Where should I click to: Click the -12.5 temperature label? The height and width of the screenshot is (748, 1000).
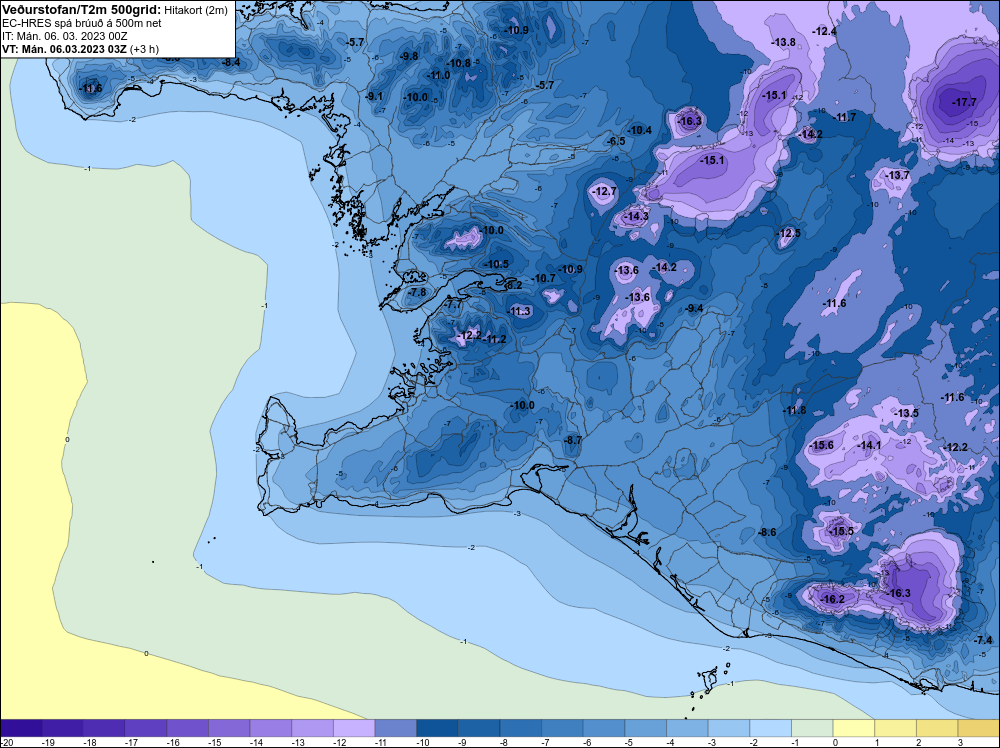tap(789, 233)
